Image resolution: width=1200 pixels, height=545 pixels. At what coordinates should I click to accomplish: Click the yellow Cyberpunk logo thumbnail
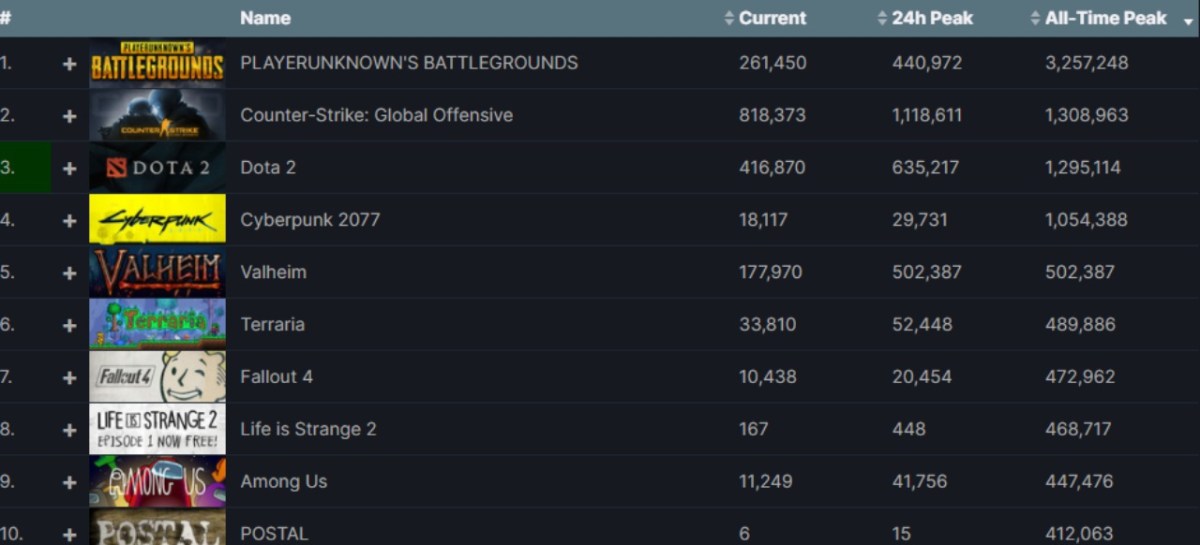157,220
